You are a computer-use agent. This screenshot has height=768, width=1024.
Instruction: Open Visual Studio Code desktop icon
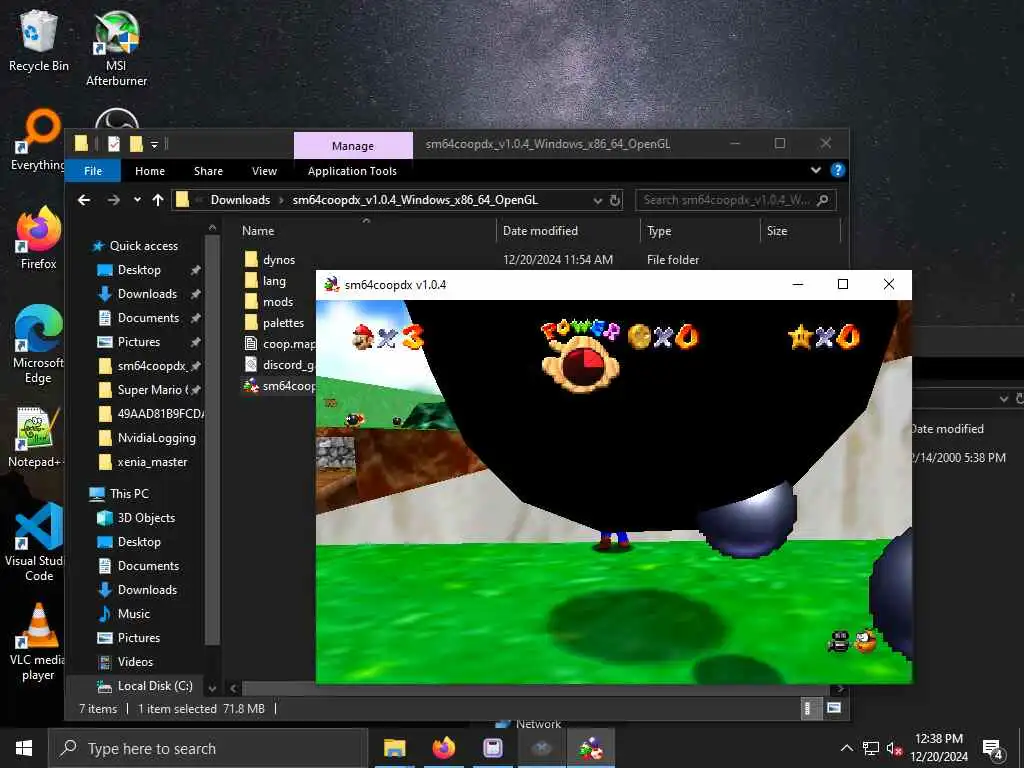37,543
